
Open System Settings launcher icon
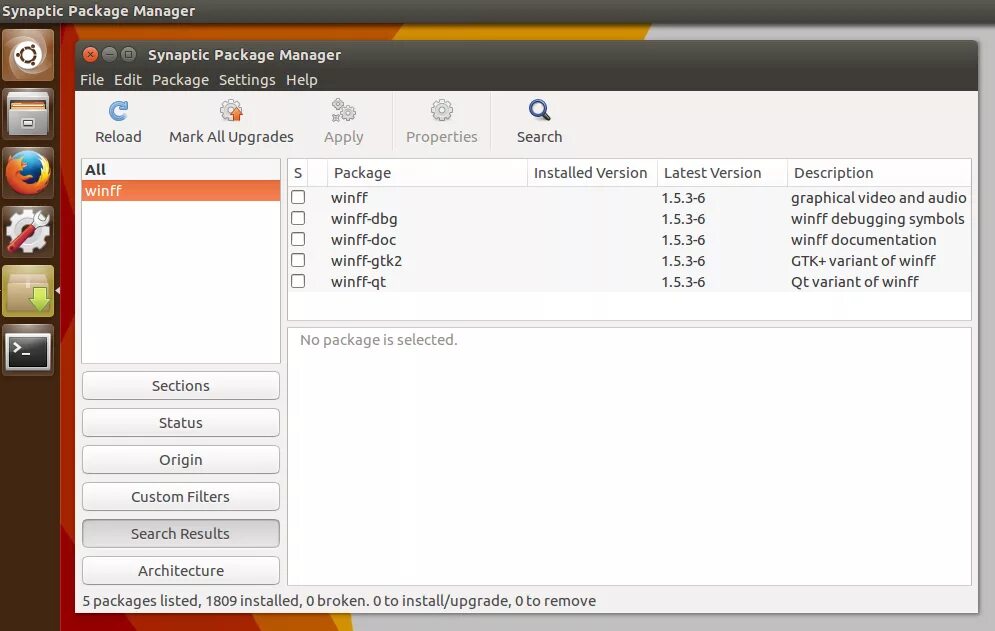pos(28,232)
